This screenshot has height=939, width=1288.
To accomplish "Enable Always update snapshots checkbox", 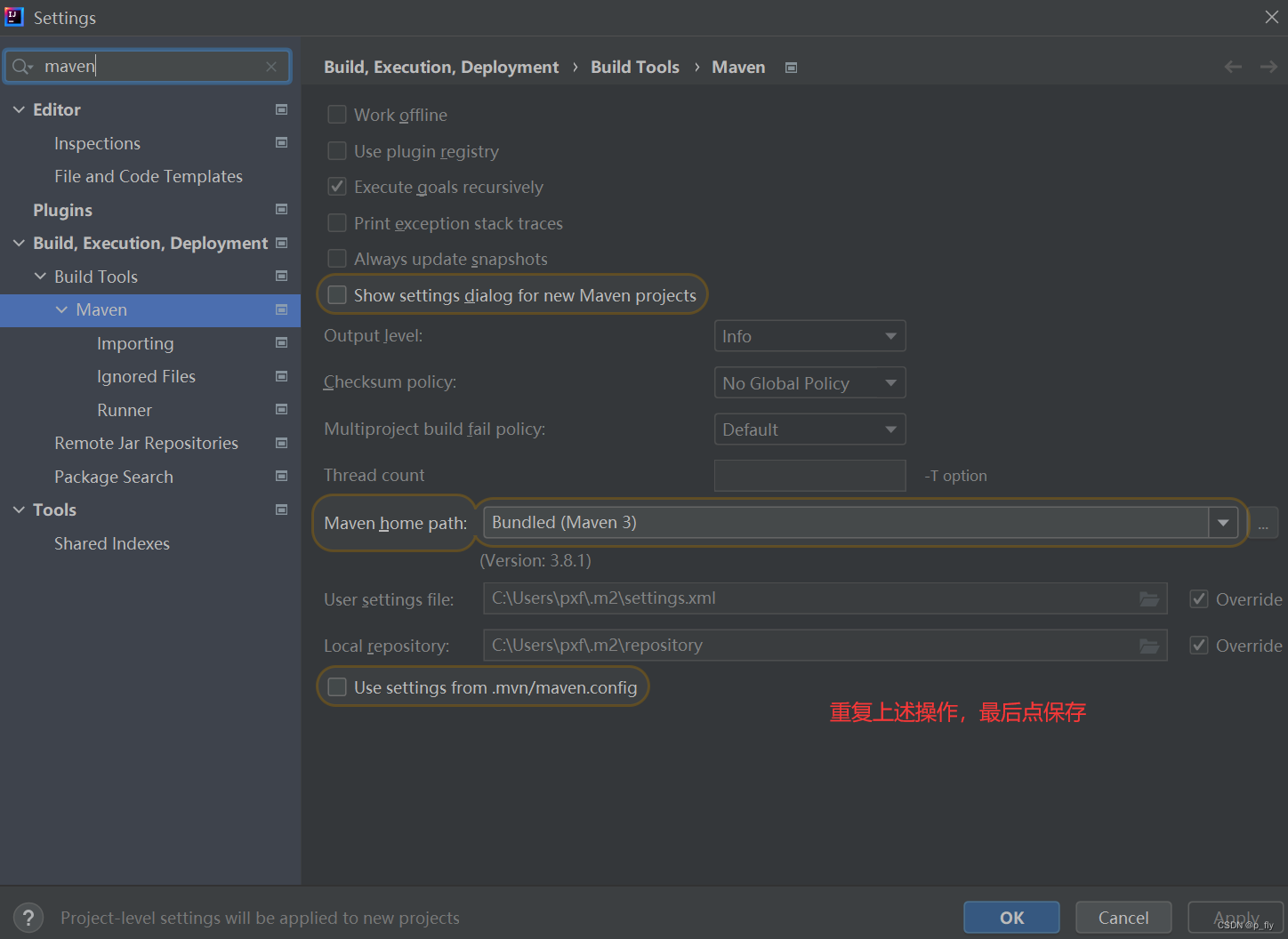I will click(x=337, y=259).
